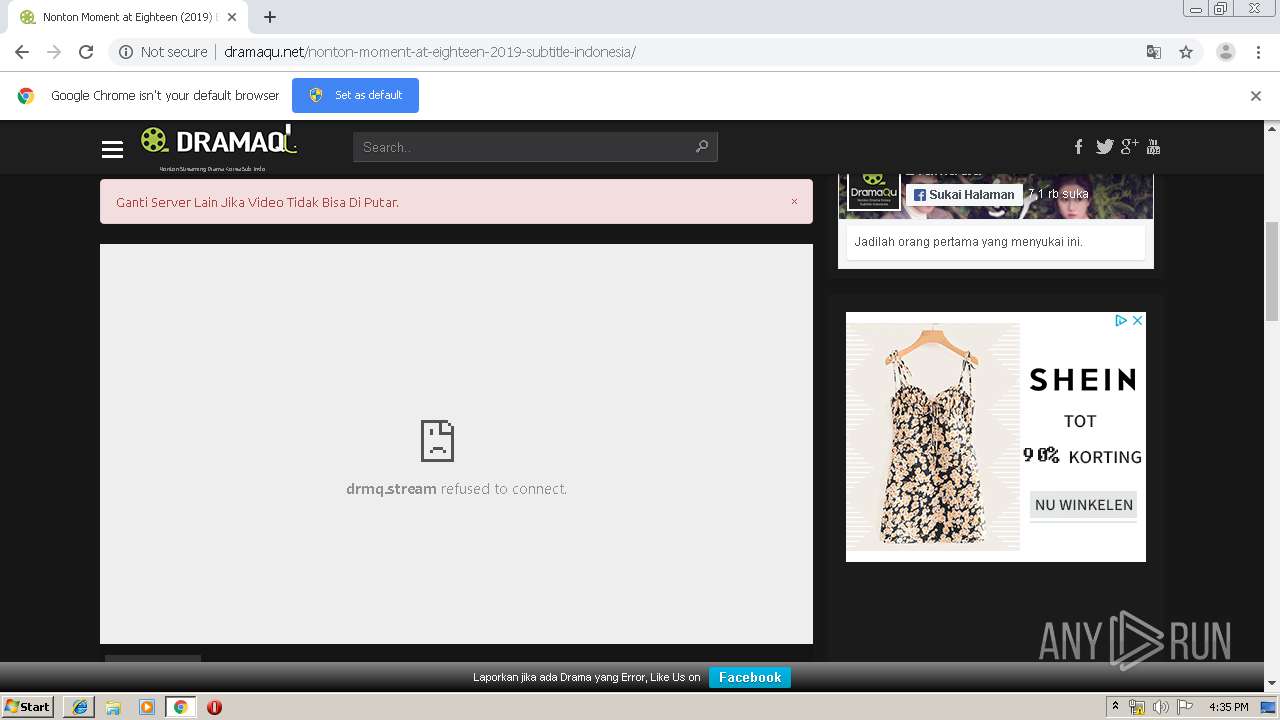Open the media player taskbar icon
1280x720 pixels.
tap(147, 707)
